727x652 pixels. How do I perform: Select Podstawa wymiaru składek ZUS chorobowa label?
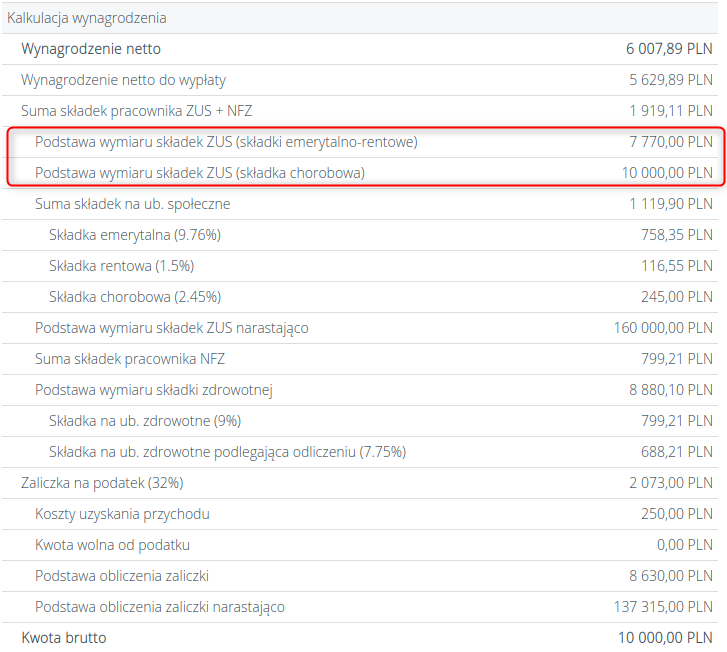200,173
